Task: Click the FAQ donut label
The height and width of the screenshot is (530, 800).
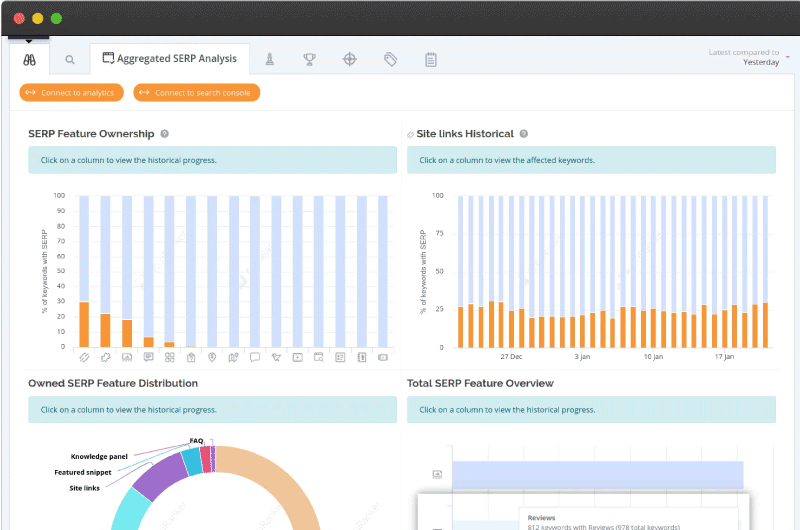Action: [x=196, y=441]
